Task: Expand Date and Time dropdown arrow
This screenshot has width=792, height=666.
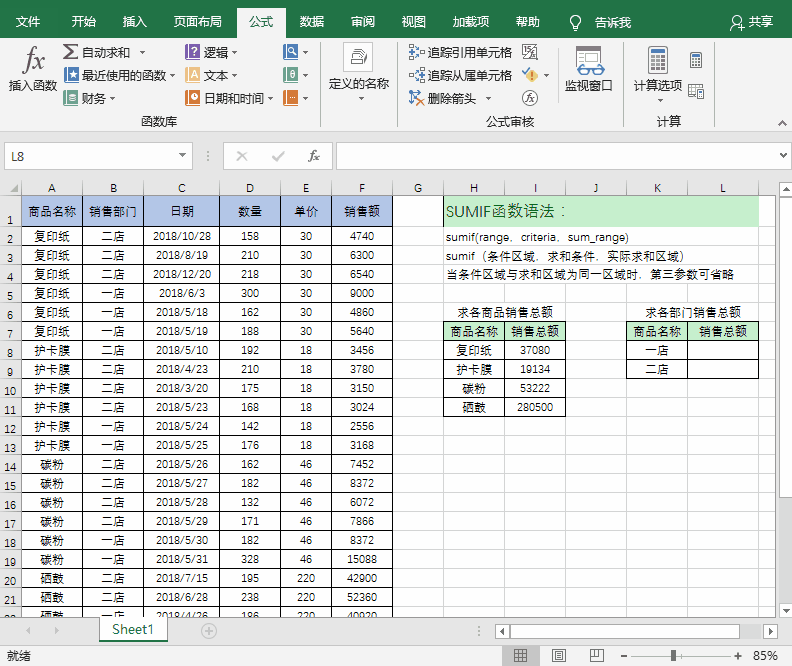Action: [271, 98]
